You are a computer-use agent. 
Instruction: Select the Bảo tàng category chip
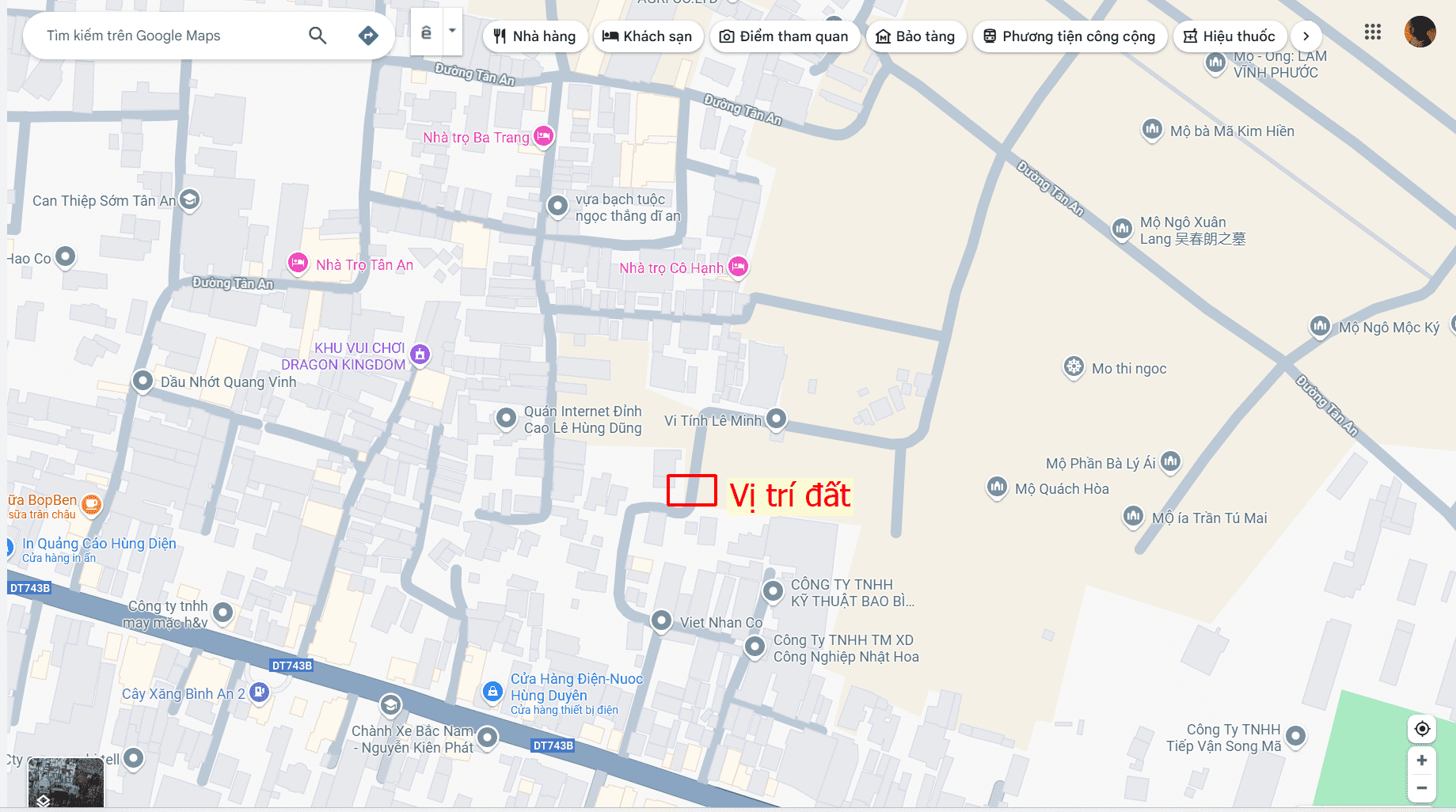click(x=916, y=36)
